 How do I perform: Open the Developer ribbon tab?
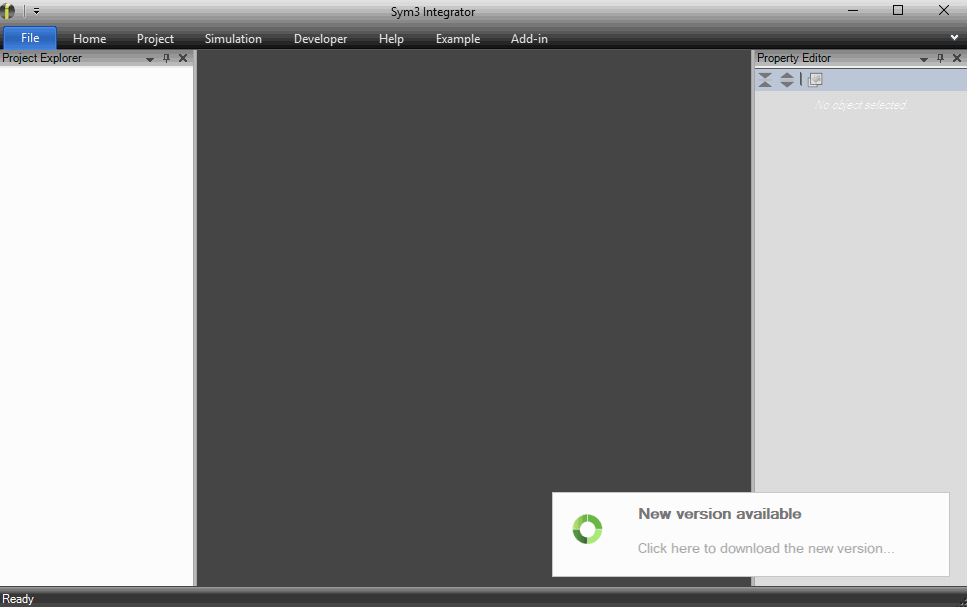320,39
